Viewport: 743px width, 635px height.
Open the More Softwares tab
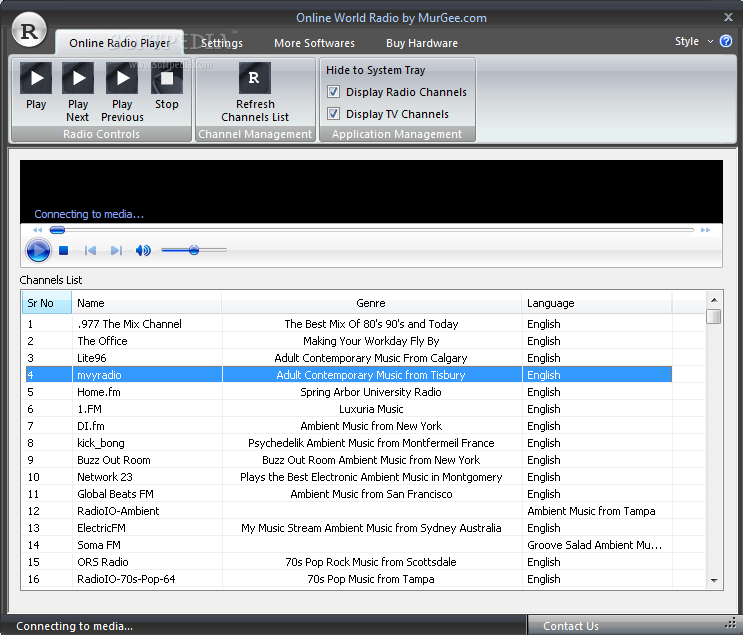click(x=314, y=43)
